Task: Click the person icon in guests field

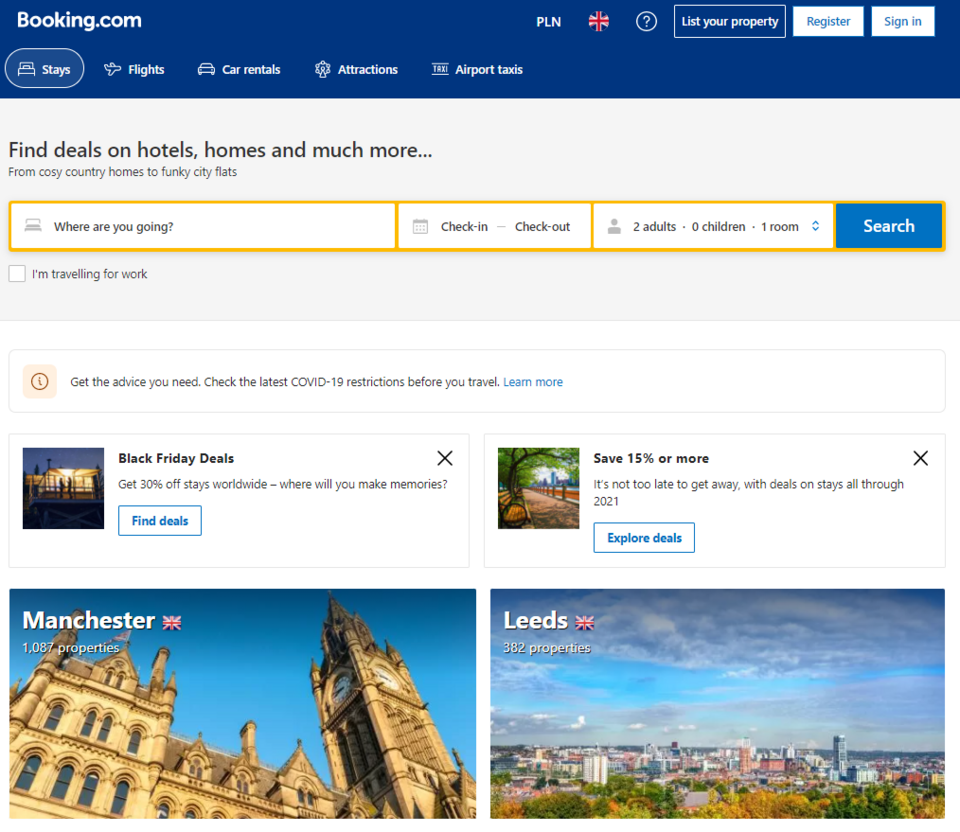Action: point(614,227)
